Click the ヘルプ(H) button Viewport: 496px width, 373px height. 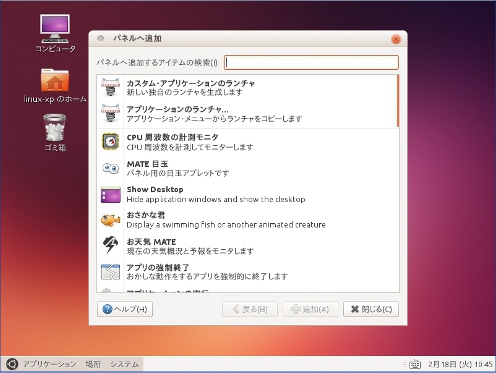coord(125,309)
